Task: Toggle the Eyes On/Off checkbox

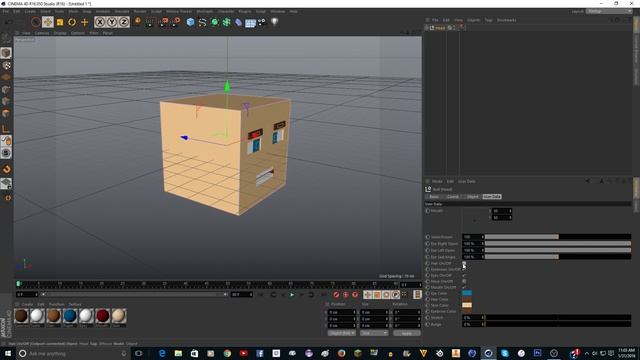Action: [x=464, y=276]
